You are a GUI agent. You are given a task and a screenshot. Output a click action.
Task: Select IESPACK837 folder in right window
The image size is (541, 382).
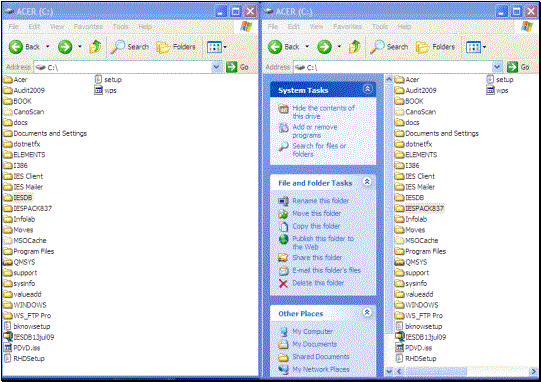coord(419,208)
